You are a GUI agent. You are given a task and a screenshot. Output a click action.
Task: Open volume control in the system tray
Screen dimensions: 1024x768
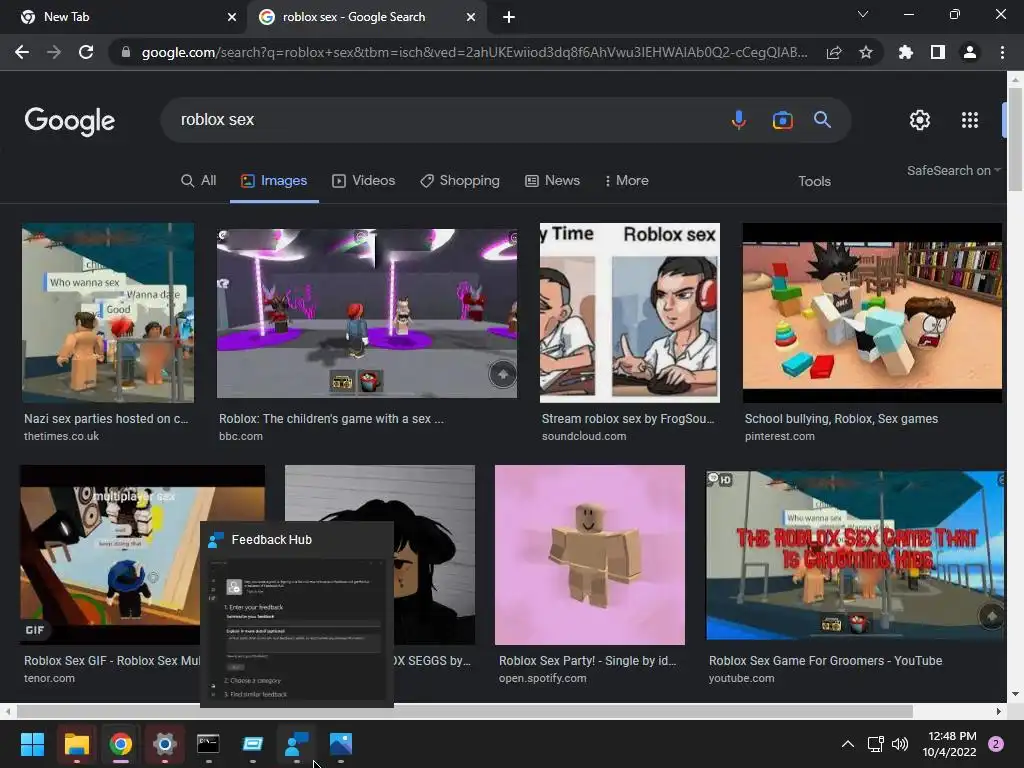pos(900,744)
